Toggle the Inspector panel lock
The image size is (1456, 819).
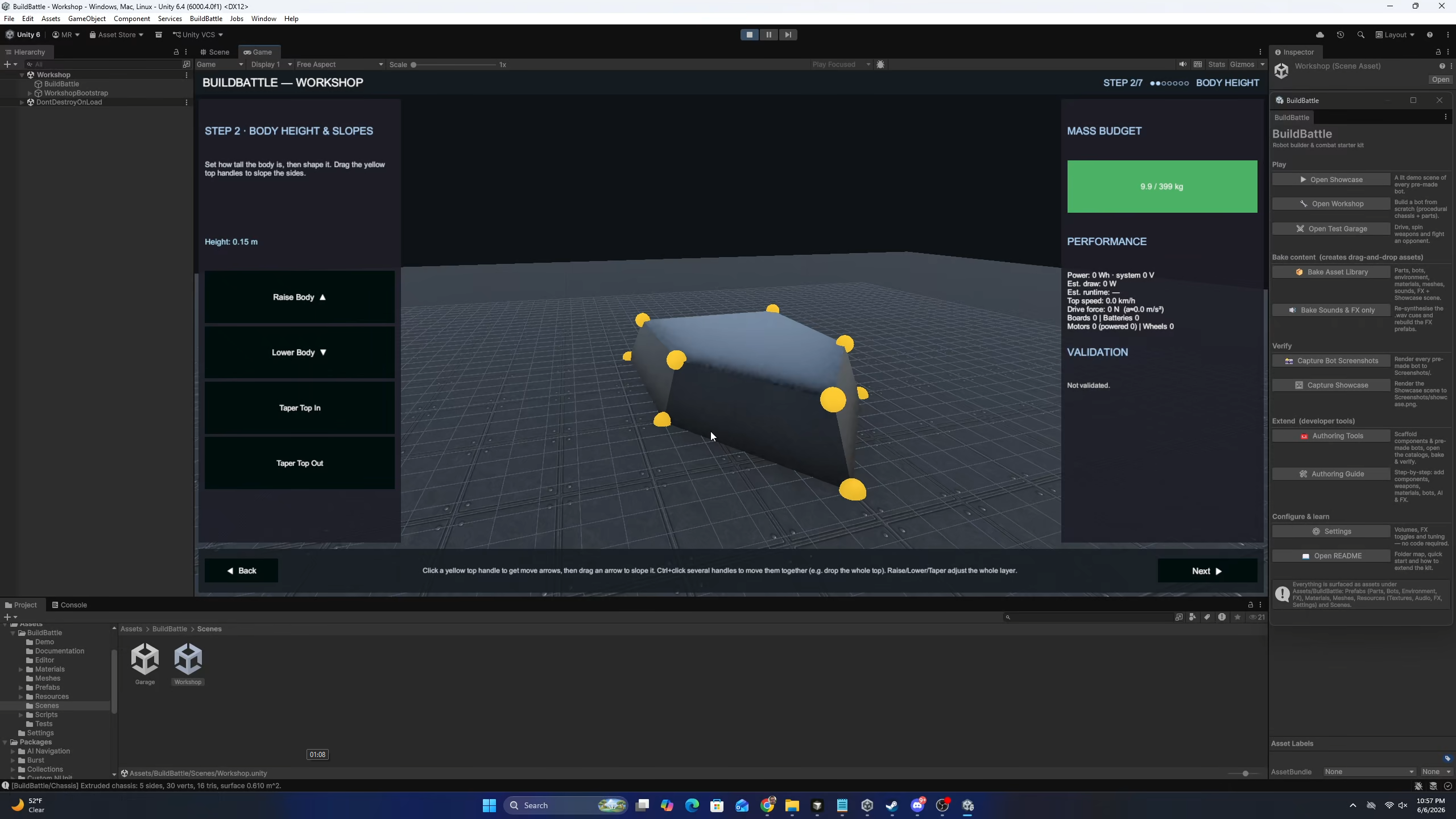pos(1438,52)
